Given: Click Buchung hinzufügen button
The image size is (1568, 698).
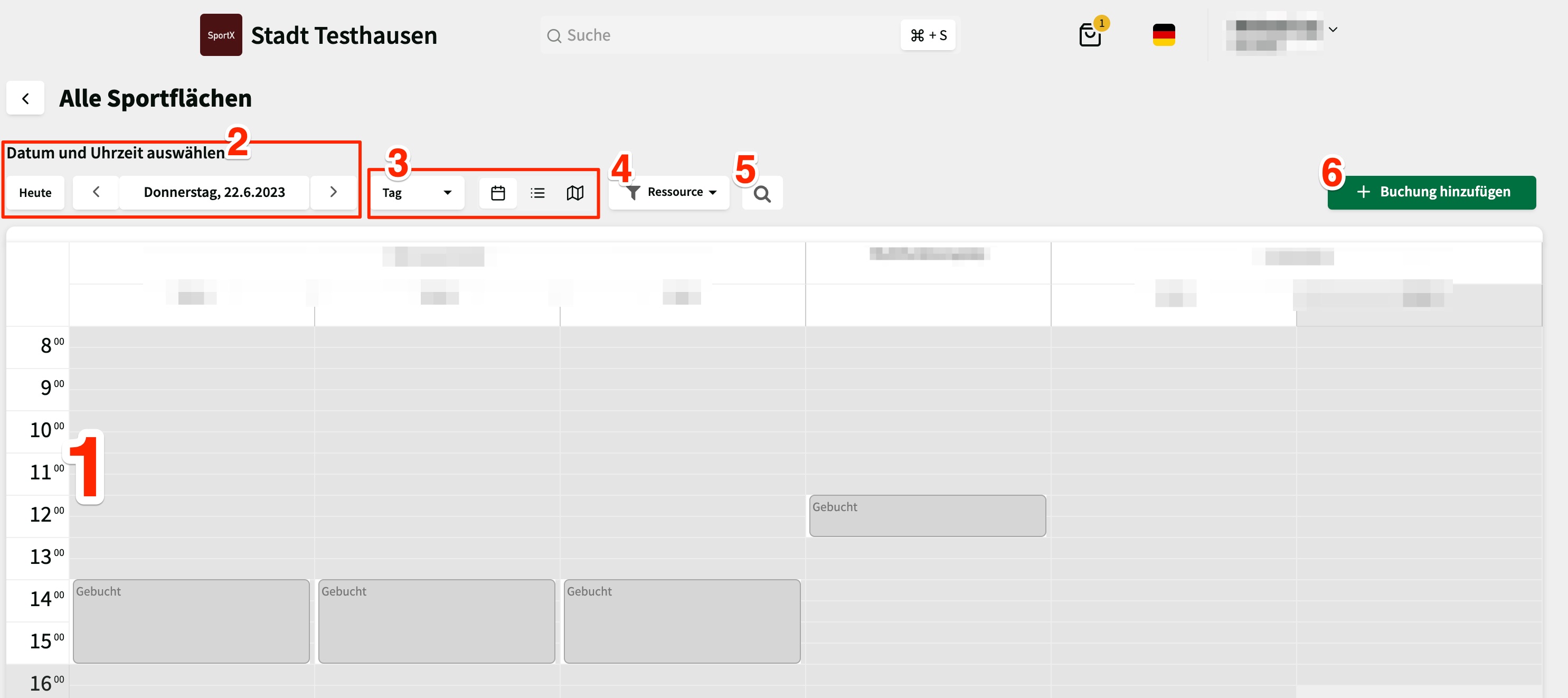Looking at the screenshot, I should coord(1431,192).
